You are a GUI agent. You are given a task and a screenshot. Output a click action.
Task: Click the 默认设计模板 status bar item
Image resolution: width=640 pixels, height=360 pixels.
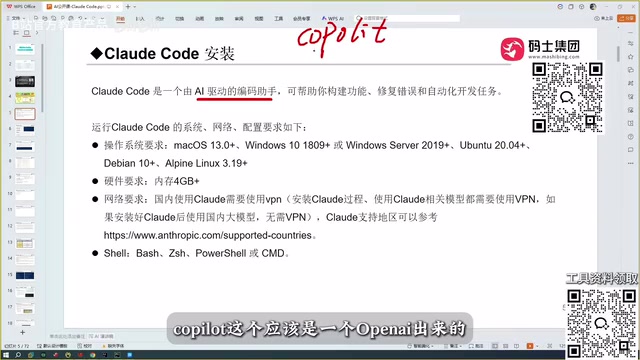[52, 346]
